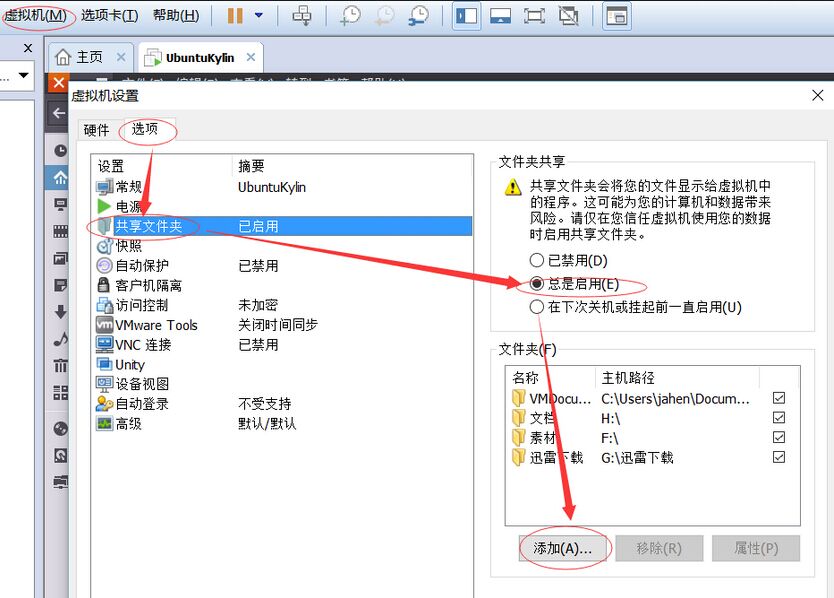Switch to the 硬件 tab
This screenshot has height=598, width=834.
pos(96,130)
